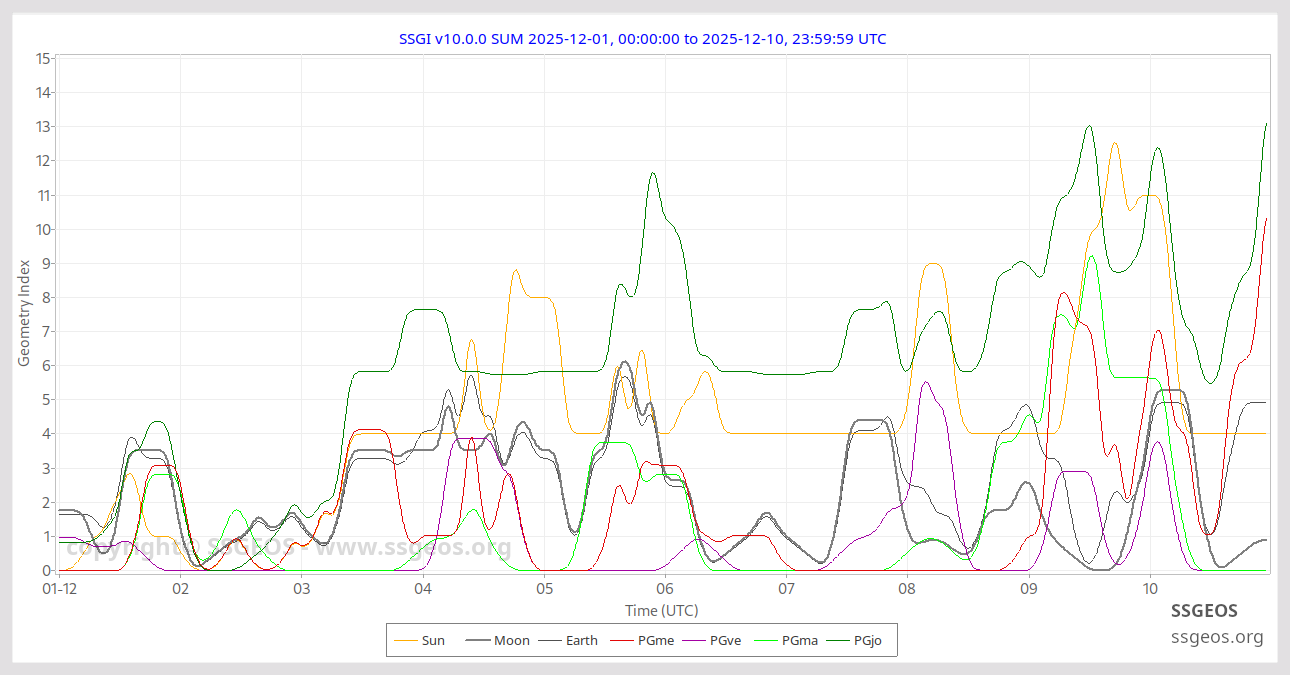Click the 6 label on the y-axis

(46, 366)
